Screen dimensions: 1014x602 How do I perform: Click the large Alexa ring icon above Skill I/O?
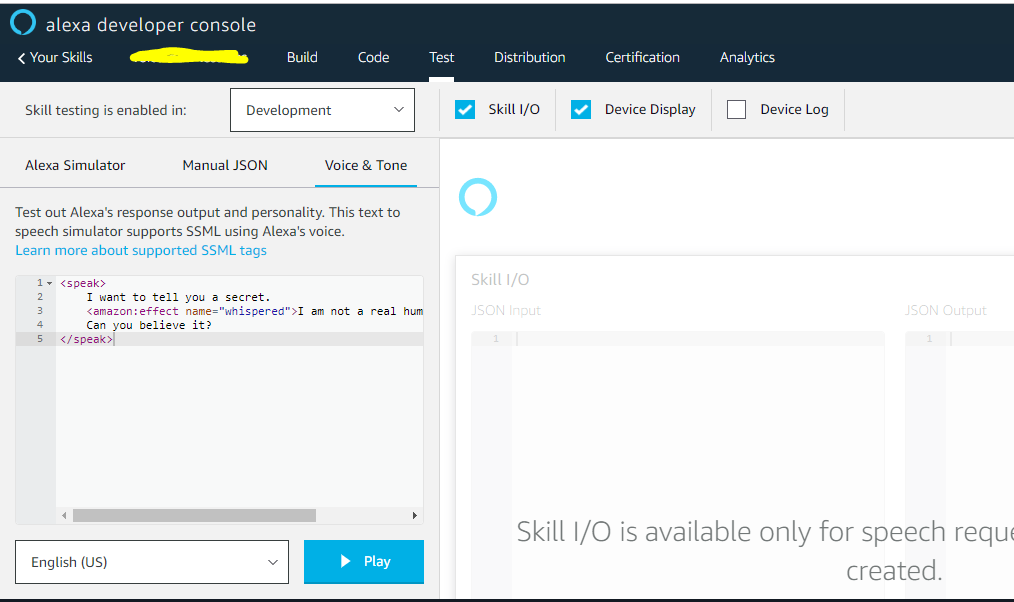coord(478,197)
